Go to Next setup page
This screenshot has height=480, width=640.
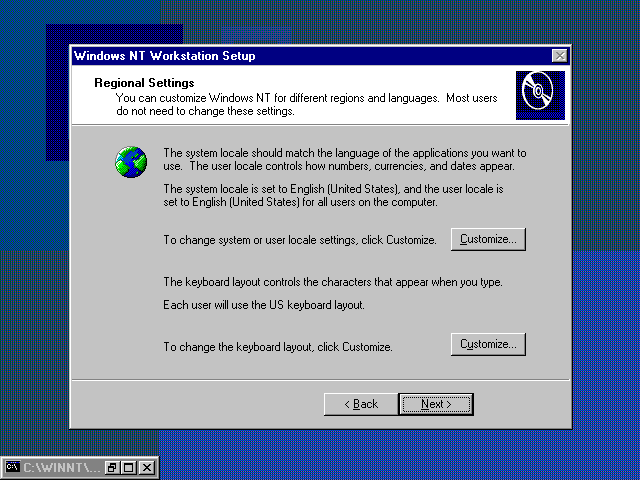click(x=436, y=404)
